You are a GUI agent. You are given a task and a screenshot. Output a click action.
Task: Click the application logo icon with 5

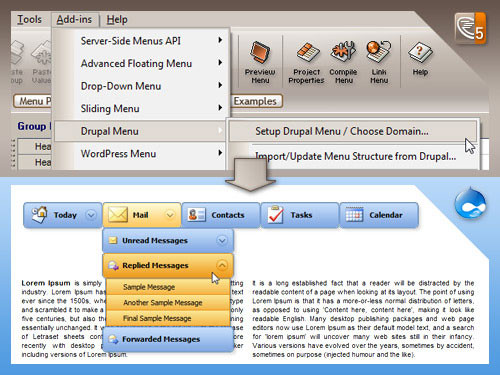pyautogui.click(x=470, y=28)
